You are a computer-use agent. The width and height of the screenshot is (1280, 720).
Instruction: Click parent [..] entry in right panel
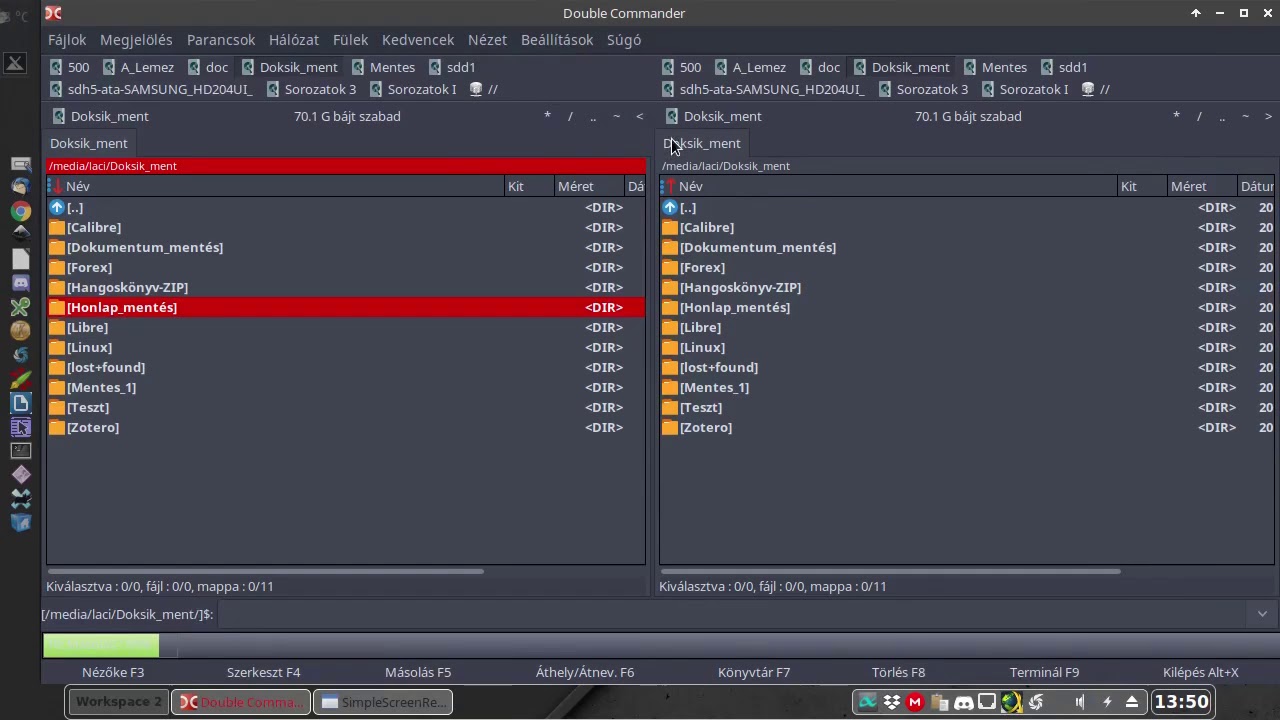tap(966, 207)
